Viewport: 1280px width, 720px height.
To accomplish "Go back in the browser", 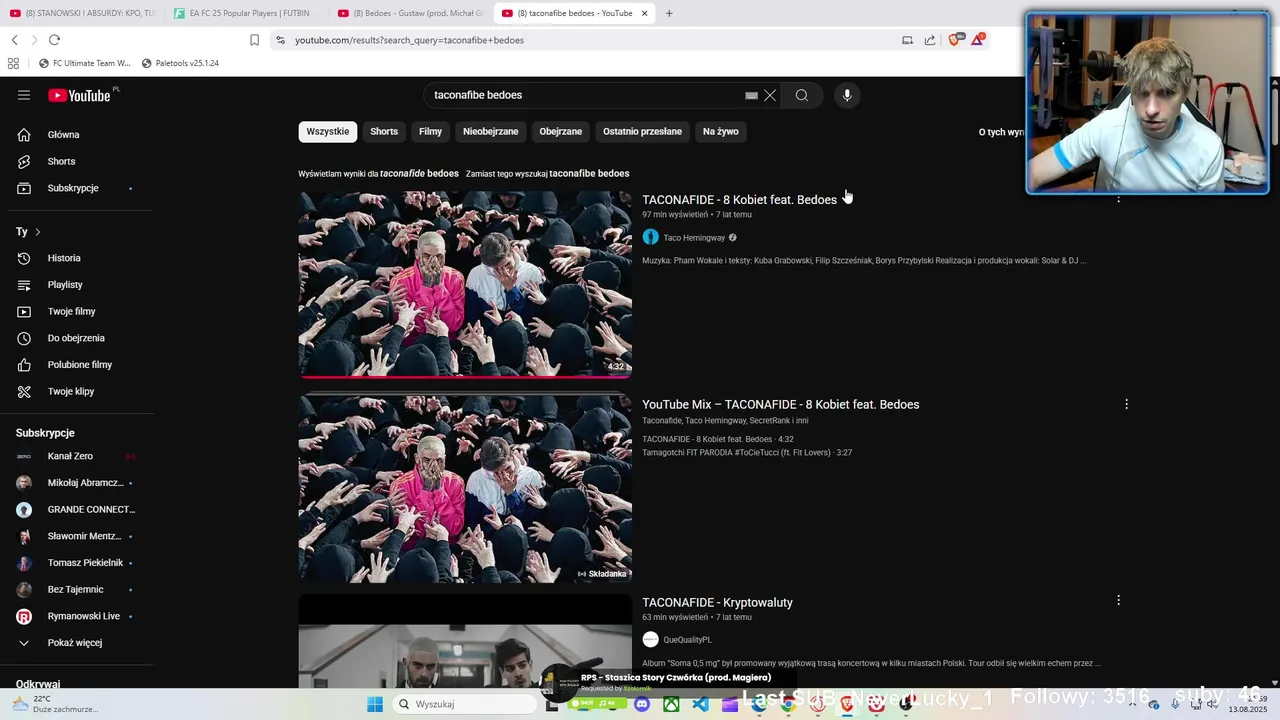I will click(x=14, y=40).
